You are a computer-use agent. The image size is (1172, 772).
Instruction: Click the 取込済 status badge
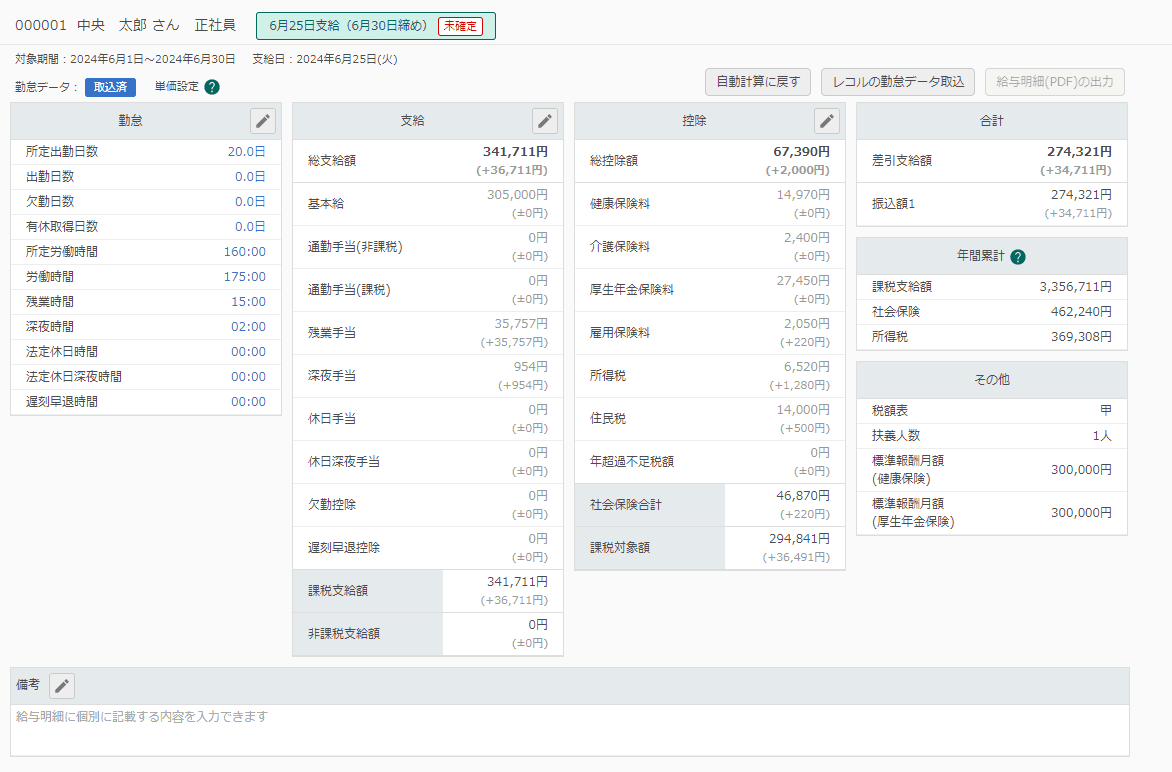(110, 87)
